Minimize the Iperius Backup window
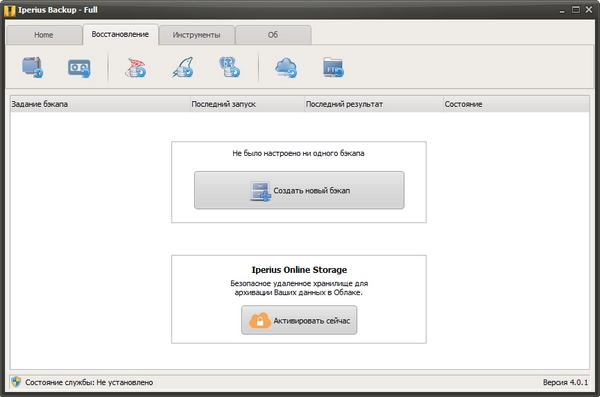600x397 pixels. (562, 10)
